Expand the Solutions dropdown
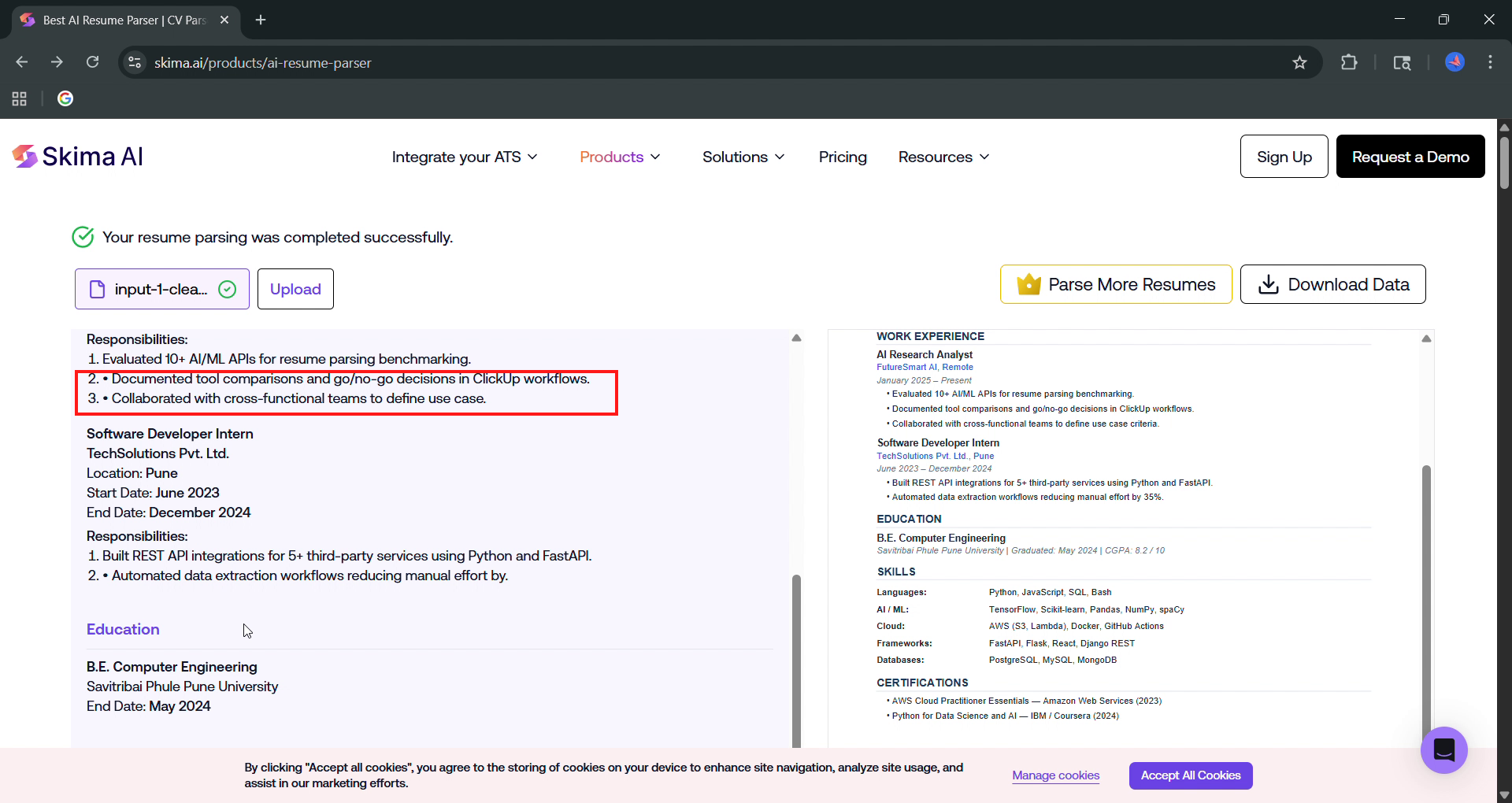This screenshot has width=1512, height=803. coord(743,157)
